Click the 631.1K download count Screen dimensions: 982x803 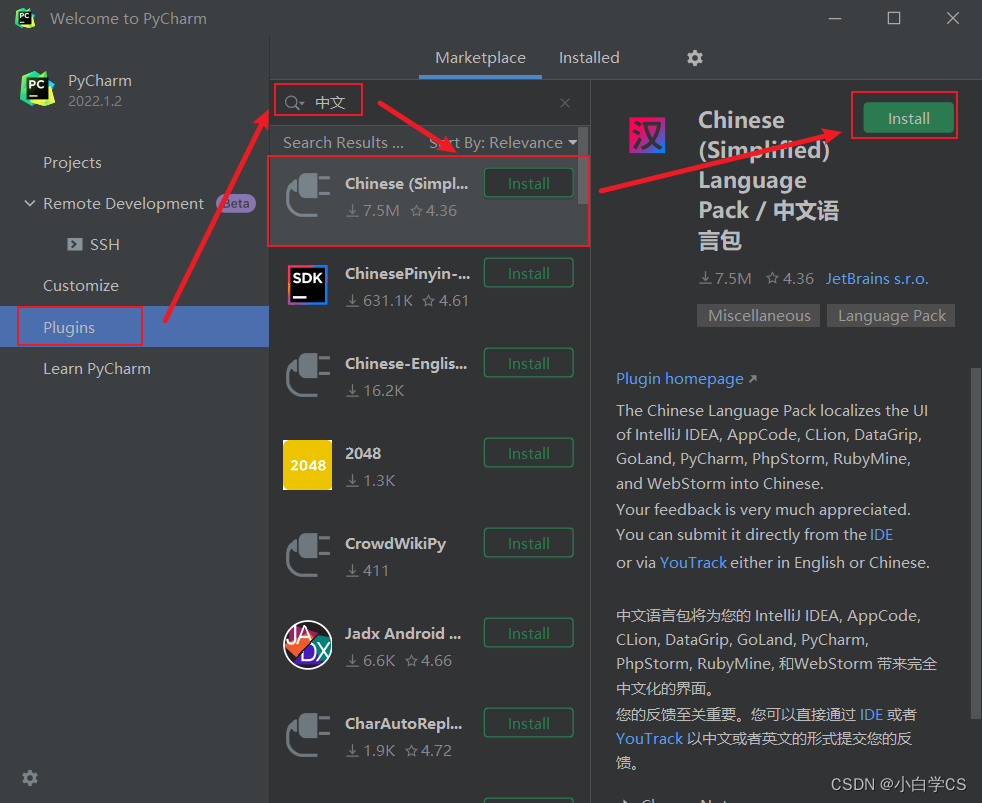pos(380,301)
